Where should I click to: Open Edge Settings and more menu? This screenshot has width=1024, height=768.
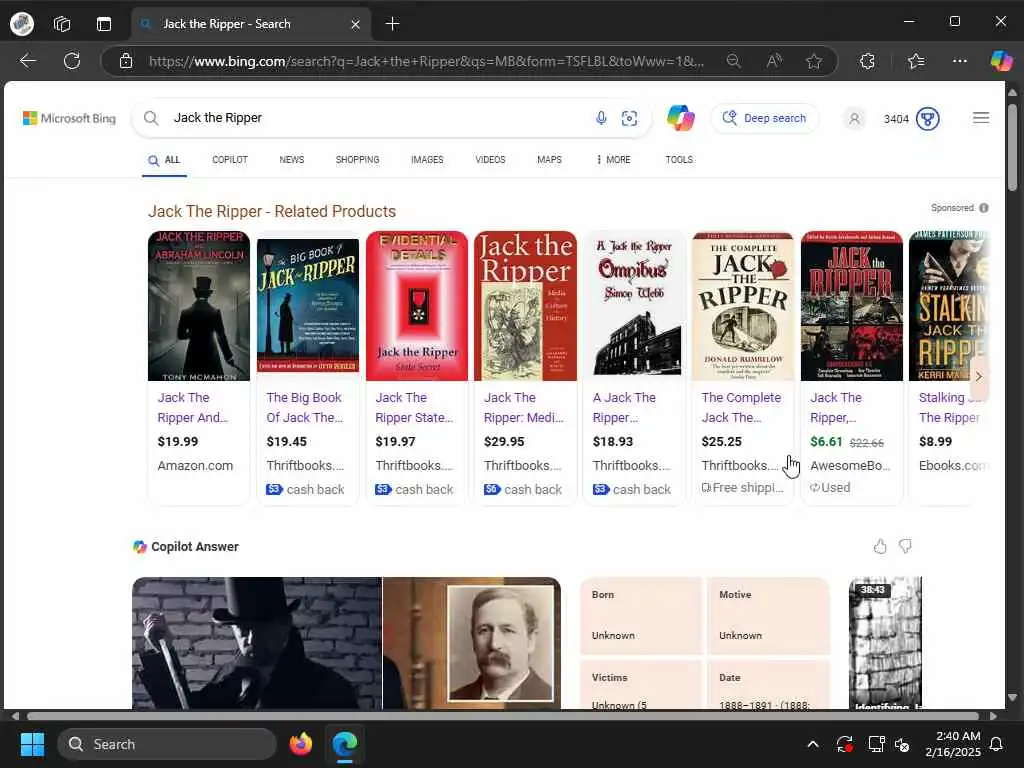960,61
